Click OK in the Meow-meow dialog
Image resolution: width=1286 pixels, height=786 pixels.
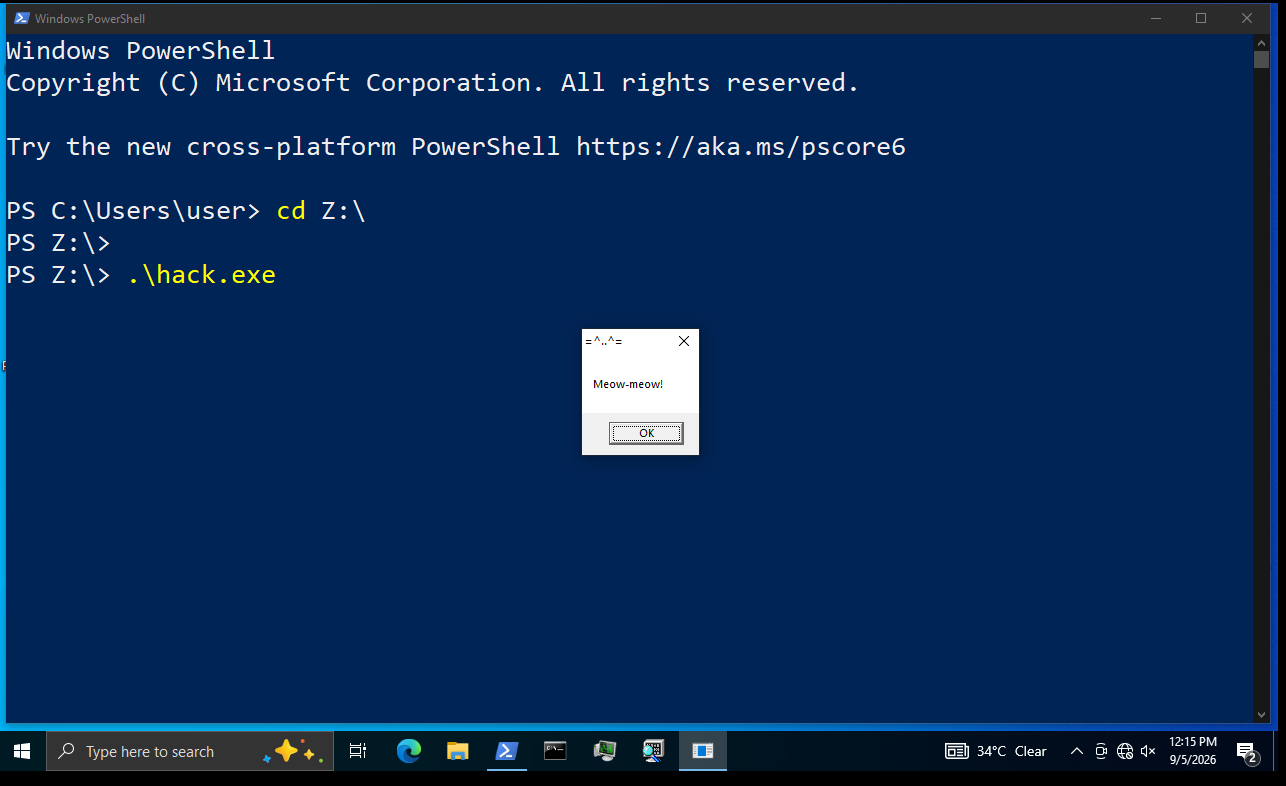646,433
